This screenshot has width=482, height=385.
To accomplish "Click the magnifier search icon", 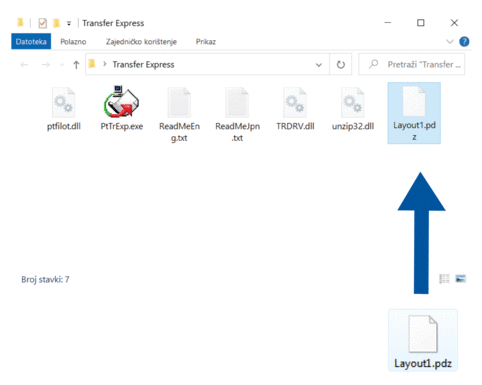I will pos(374,64).
